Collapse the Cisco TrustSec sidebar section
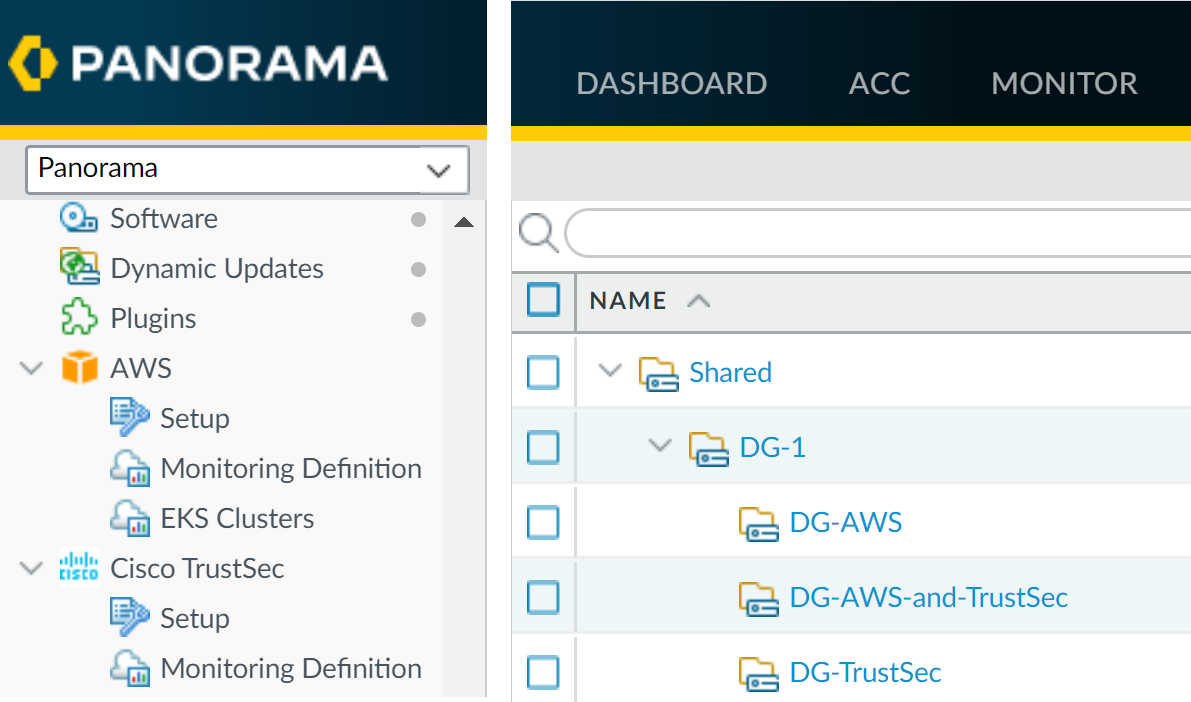Screen dimensions: 1191x702 point(32,568)
